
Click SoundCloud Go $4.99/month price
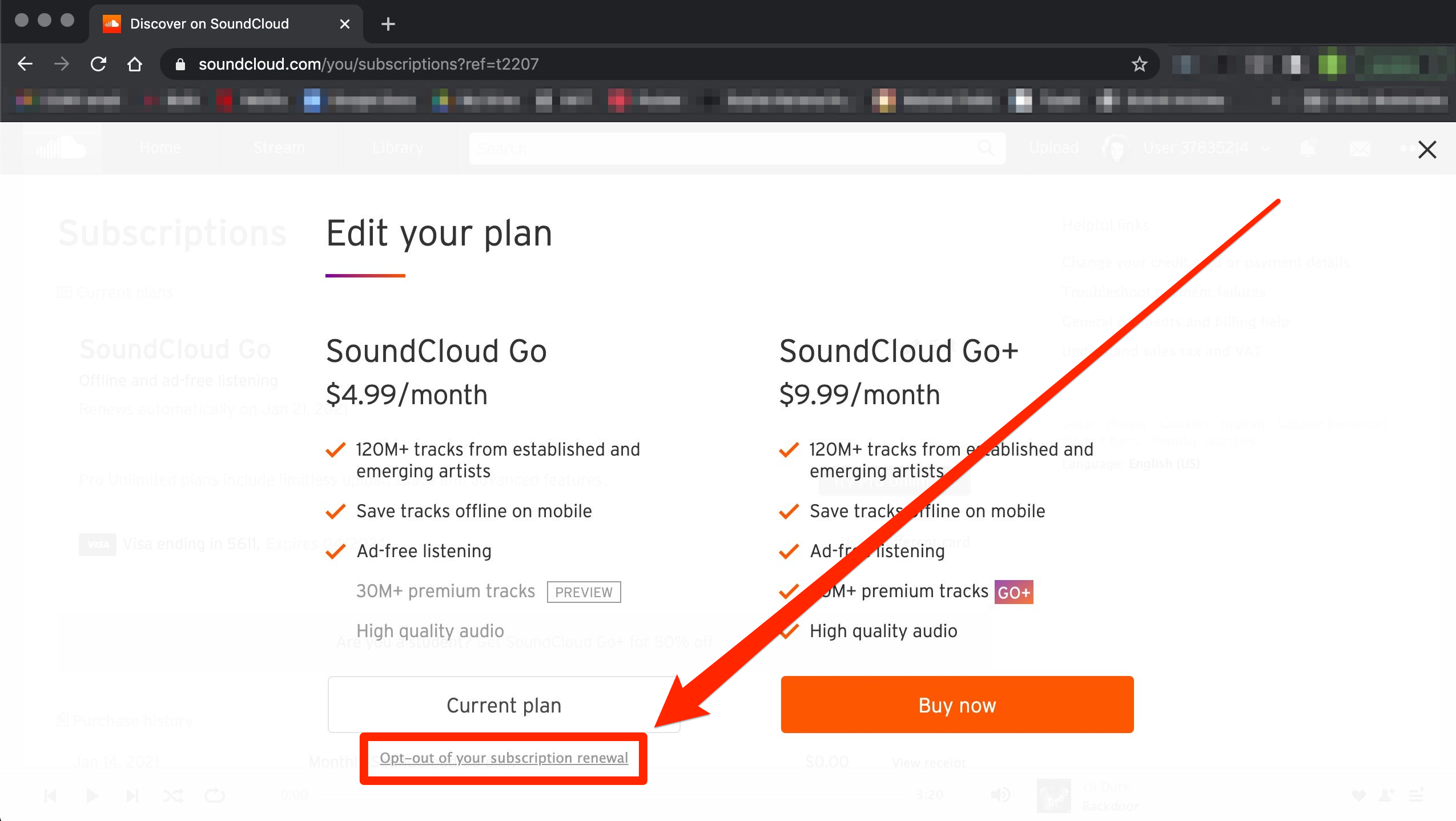click(x=407, y=395)
